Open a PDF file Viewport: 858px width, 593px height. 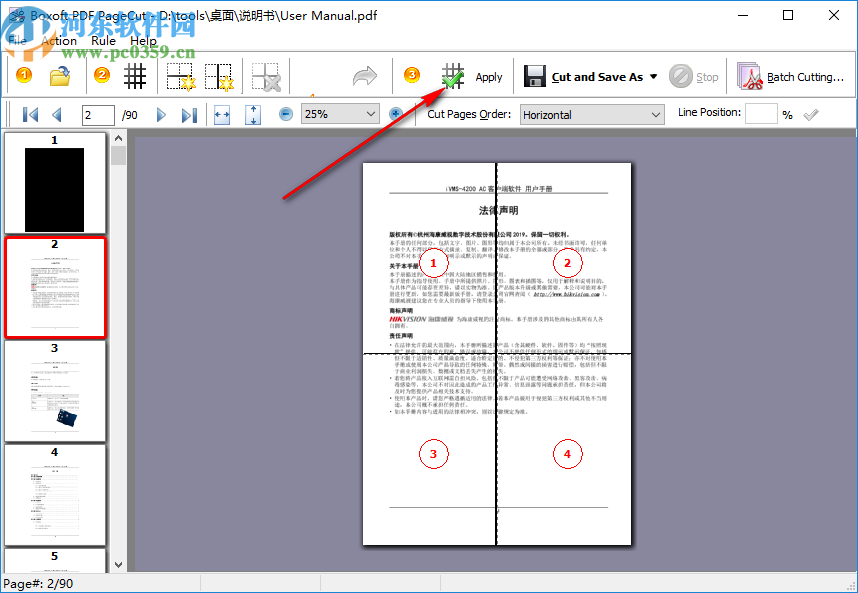[57, 75]
